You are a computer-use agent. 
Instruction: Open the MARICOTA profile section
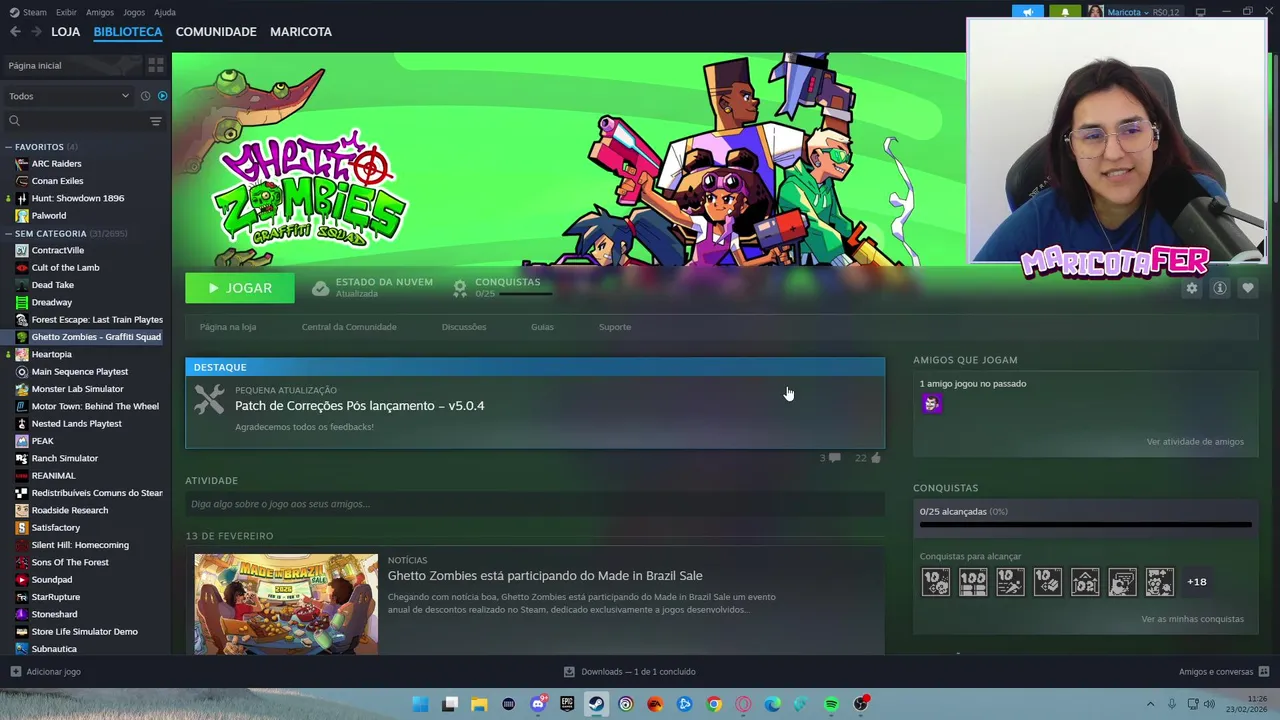point(301,32)
